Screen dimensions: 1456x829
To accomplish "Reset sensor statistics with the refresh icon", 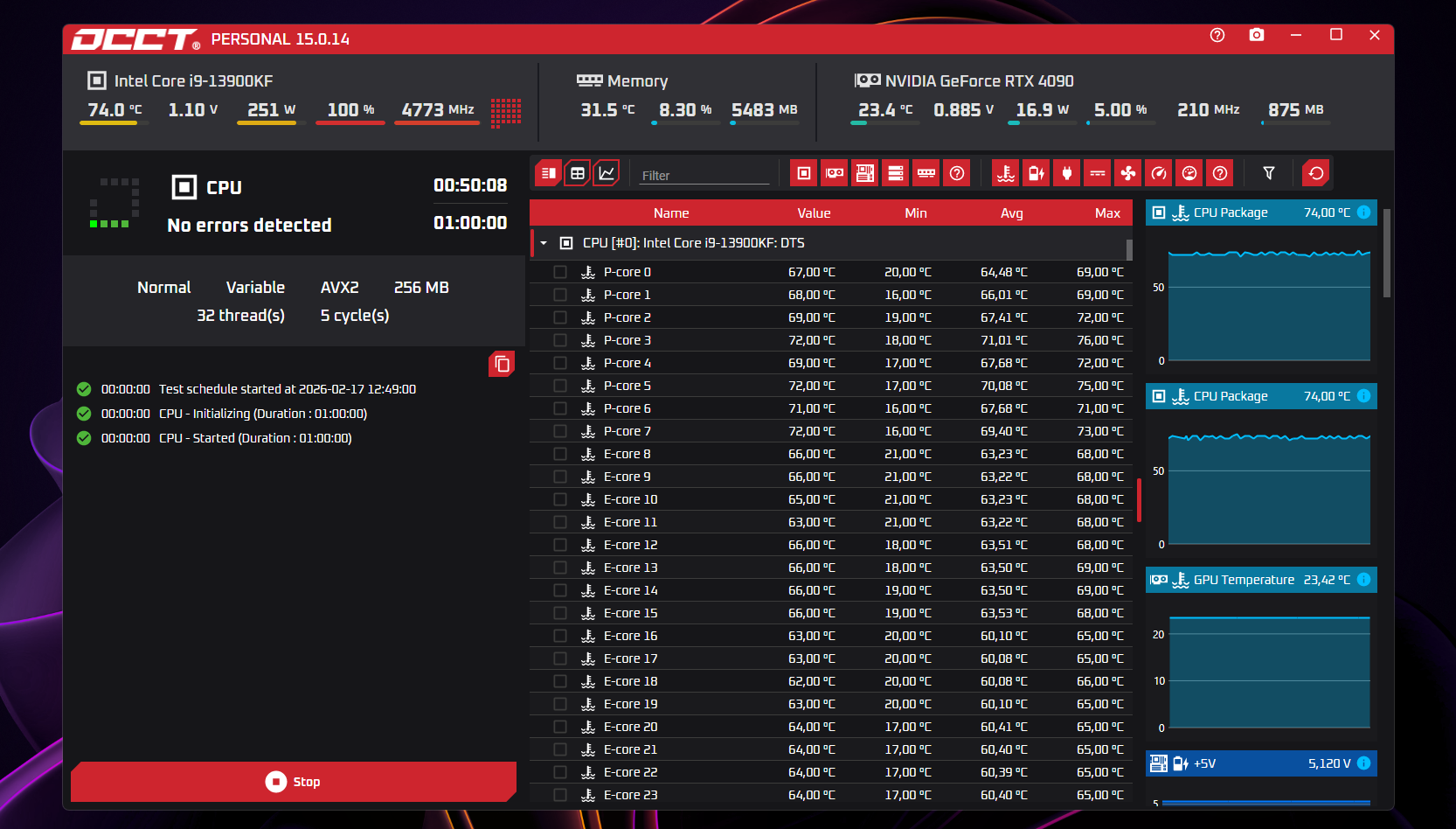I will (x=1316, y=173).
